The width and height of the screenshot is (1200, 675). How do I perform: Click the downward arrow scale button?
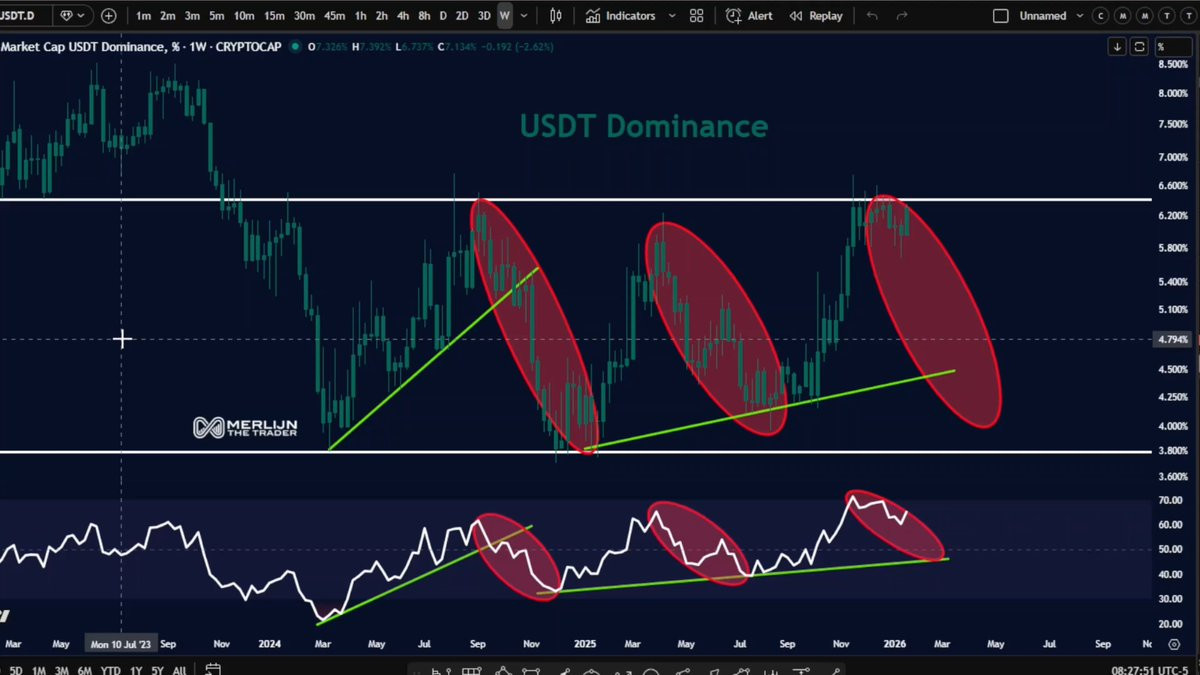pyautogui.click(x=1118, y=47)
